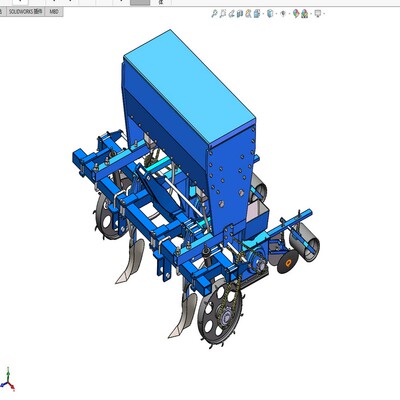
Task: Return to the Previous View
Action: [x=231, y=14]
